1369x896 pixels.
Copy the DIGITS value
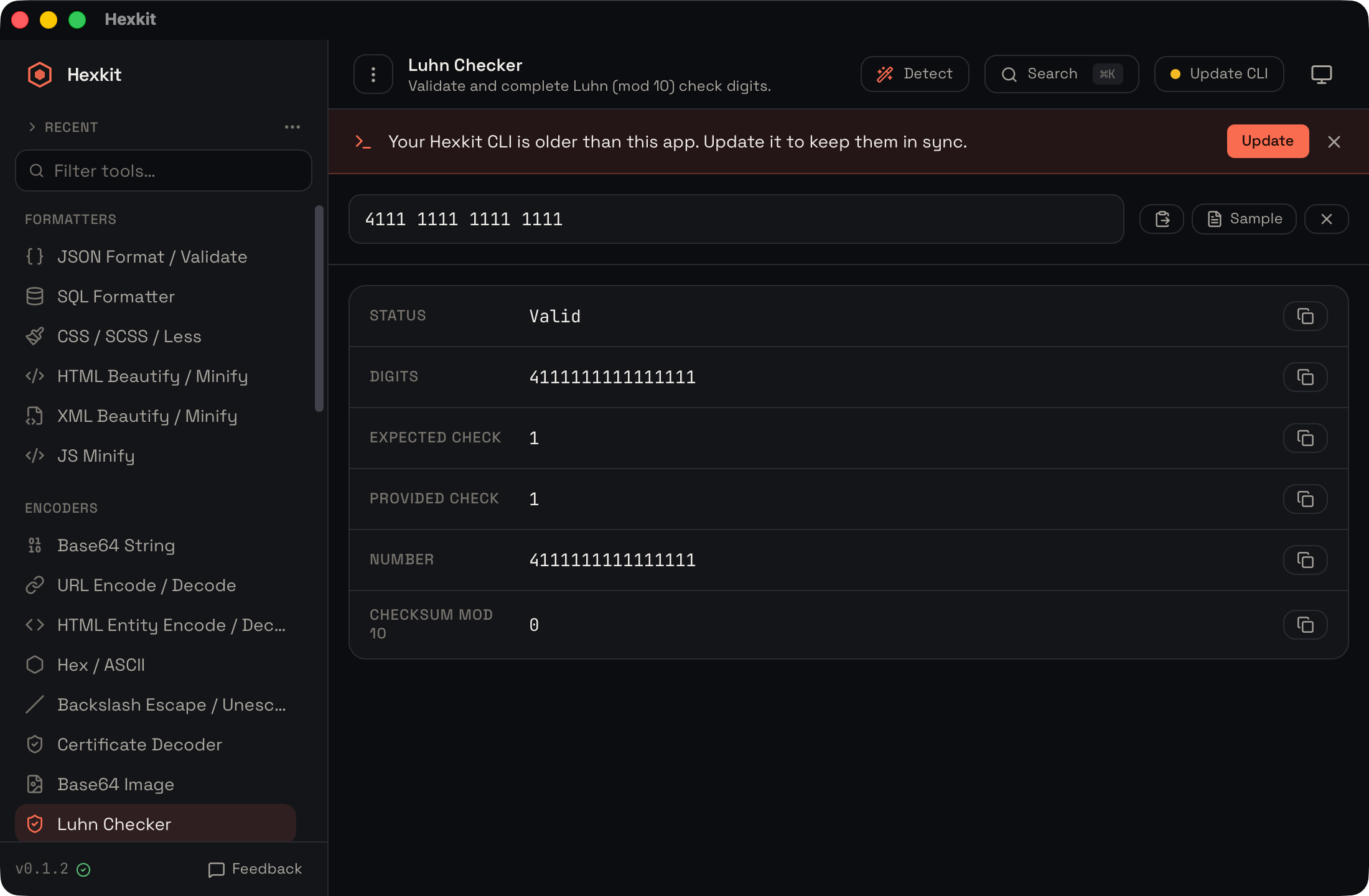coord(1306,377)
